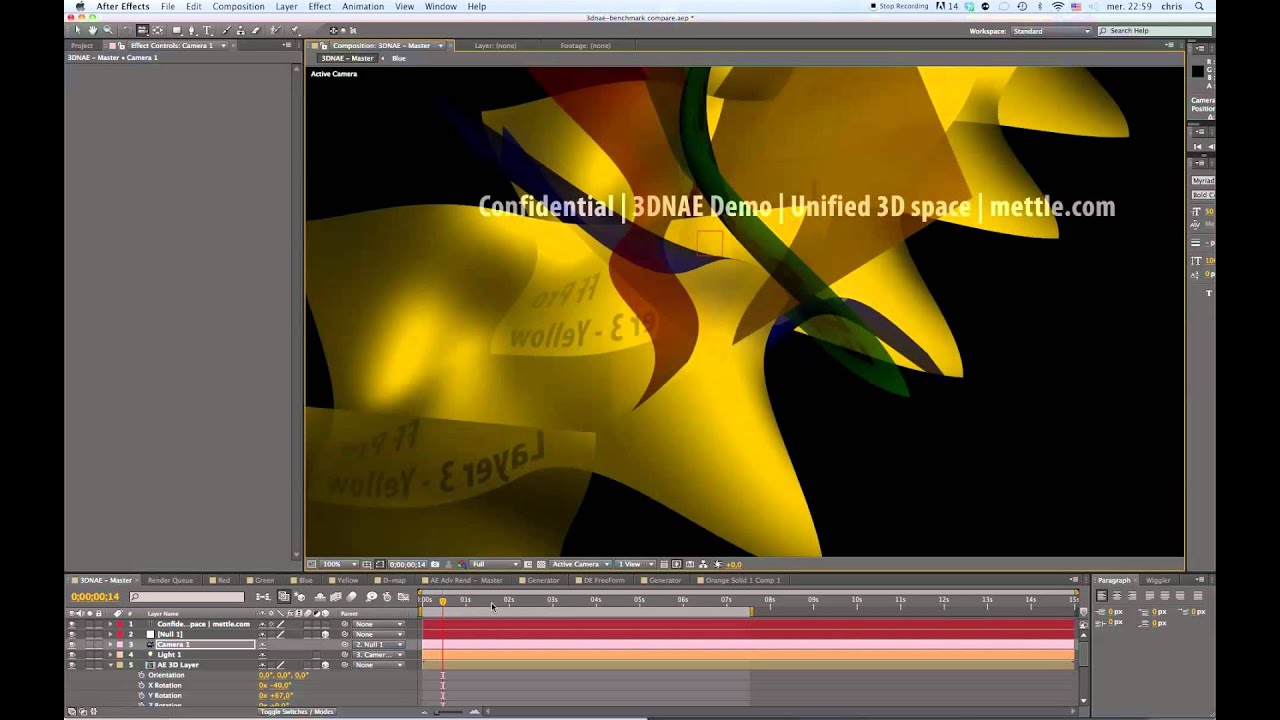Select the Pen tool
The height and width of the screenshot is (720, 1280).
tap(192, 30)
